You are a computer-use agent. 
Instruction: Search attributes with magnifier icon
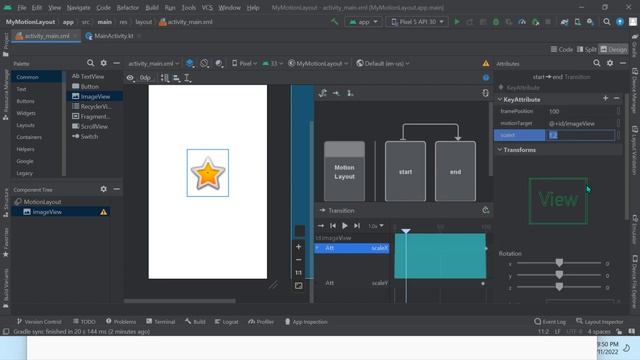coord(597,63)
